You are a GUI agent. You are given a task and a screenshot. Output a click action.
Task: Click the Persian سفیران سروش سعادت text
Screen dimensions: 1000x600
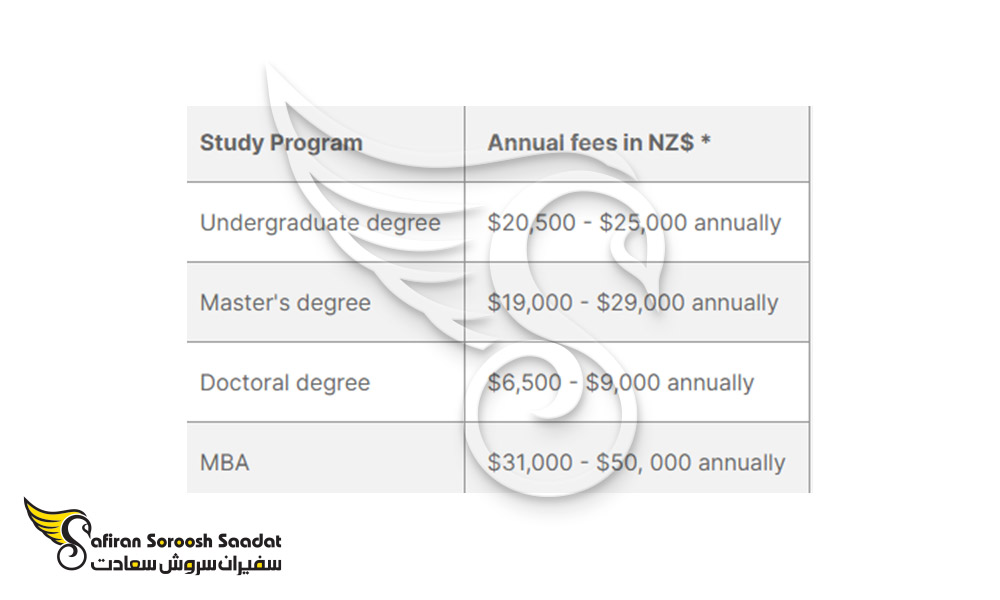[186, 563]
